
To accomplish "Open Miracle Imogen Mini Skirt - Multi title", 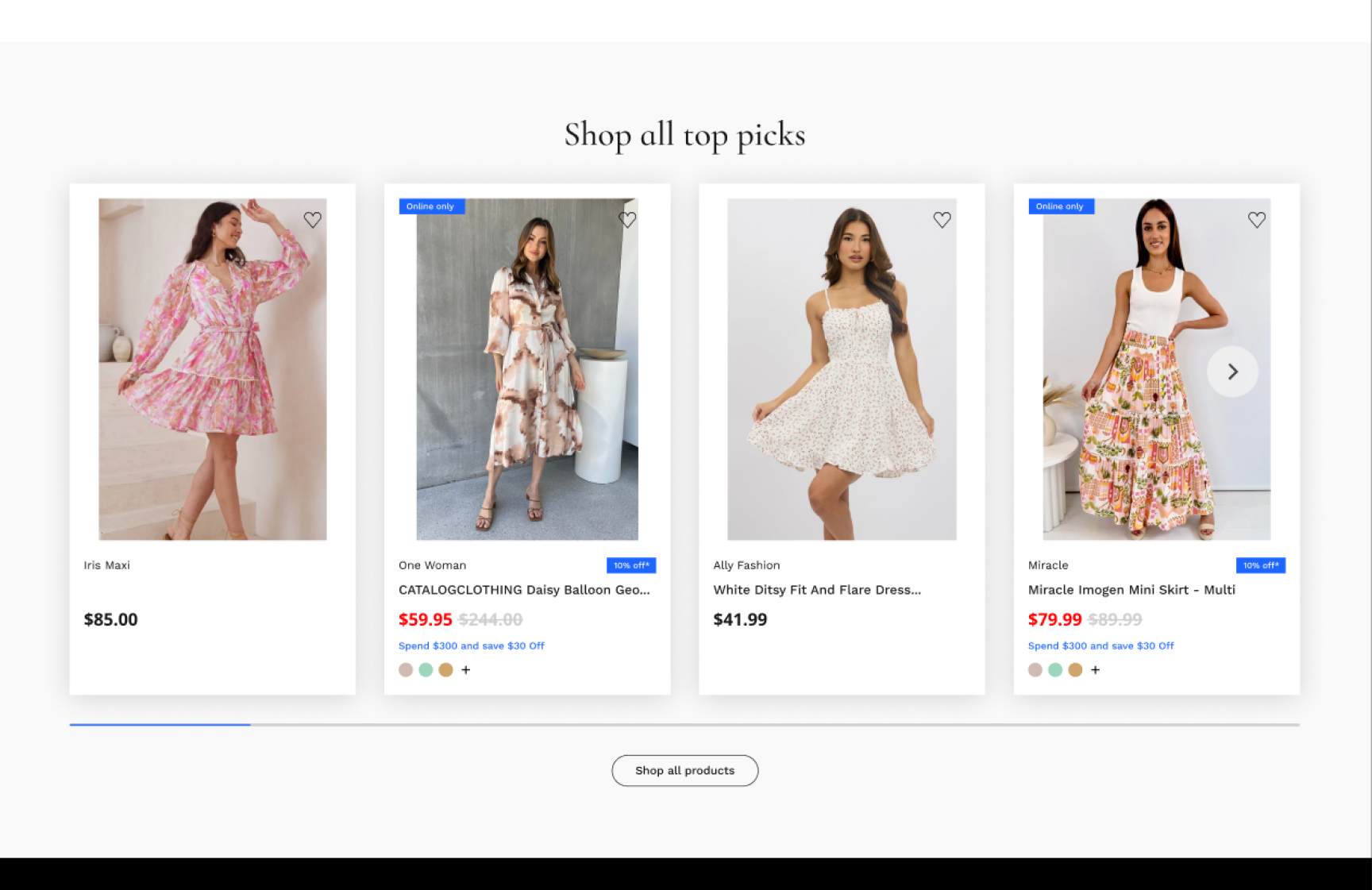I will [1131, 590].
